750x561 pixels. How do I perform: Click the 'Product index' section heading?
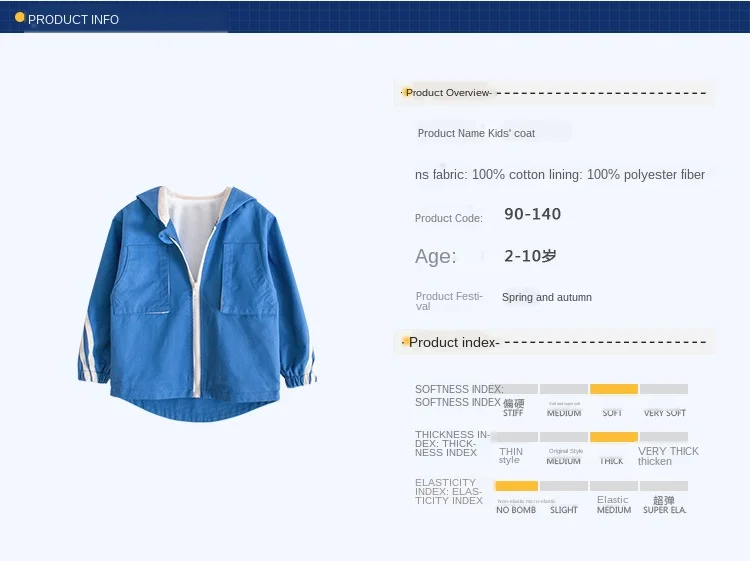coord(454,342)
